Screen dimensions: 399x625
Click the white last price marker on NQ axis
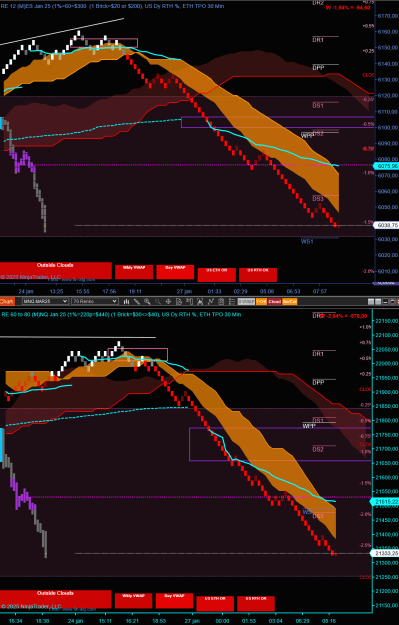[385, 553]
